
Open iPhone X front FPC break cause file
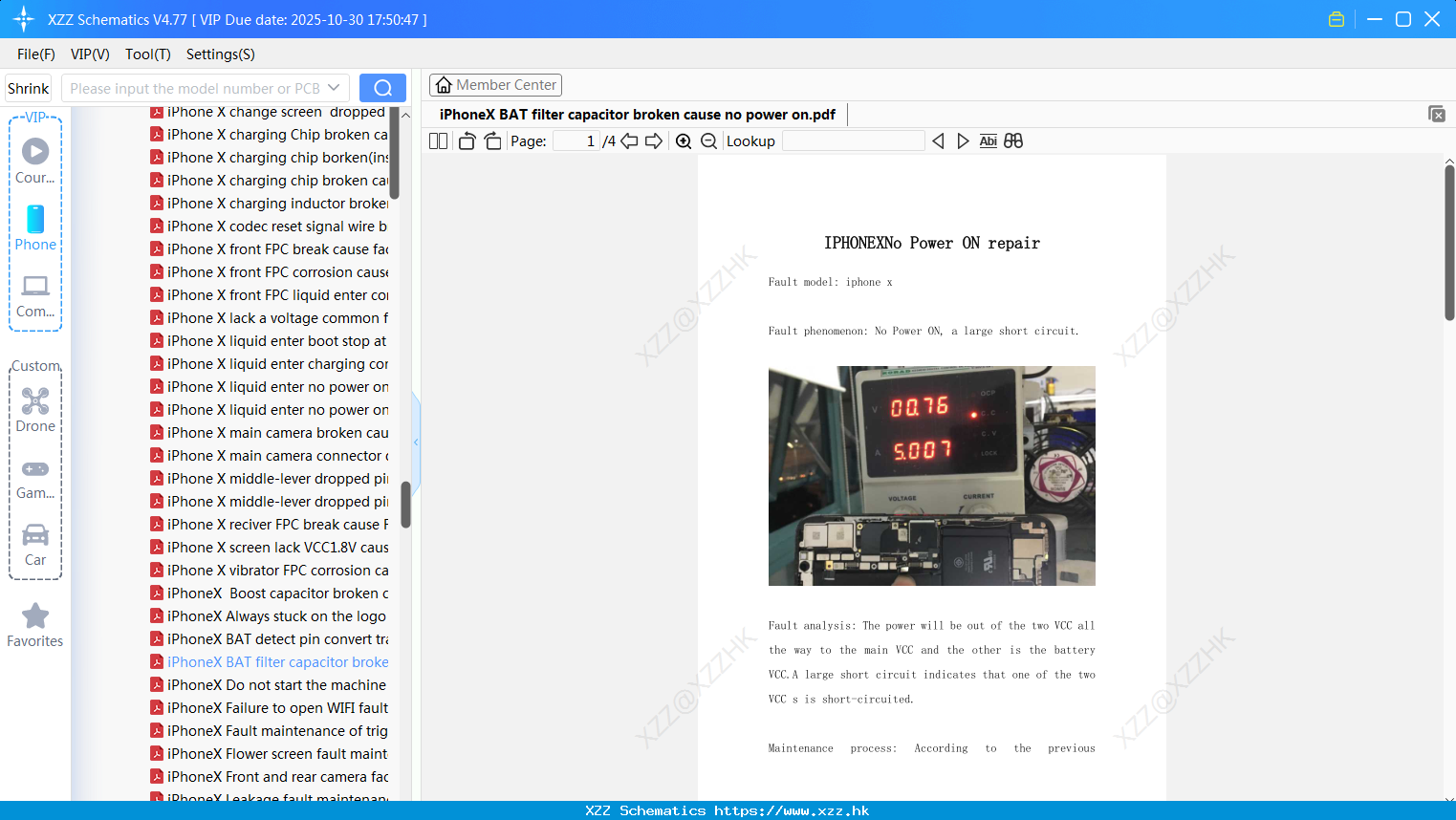click(x=269, y=249)
